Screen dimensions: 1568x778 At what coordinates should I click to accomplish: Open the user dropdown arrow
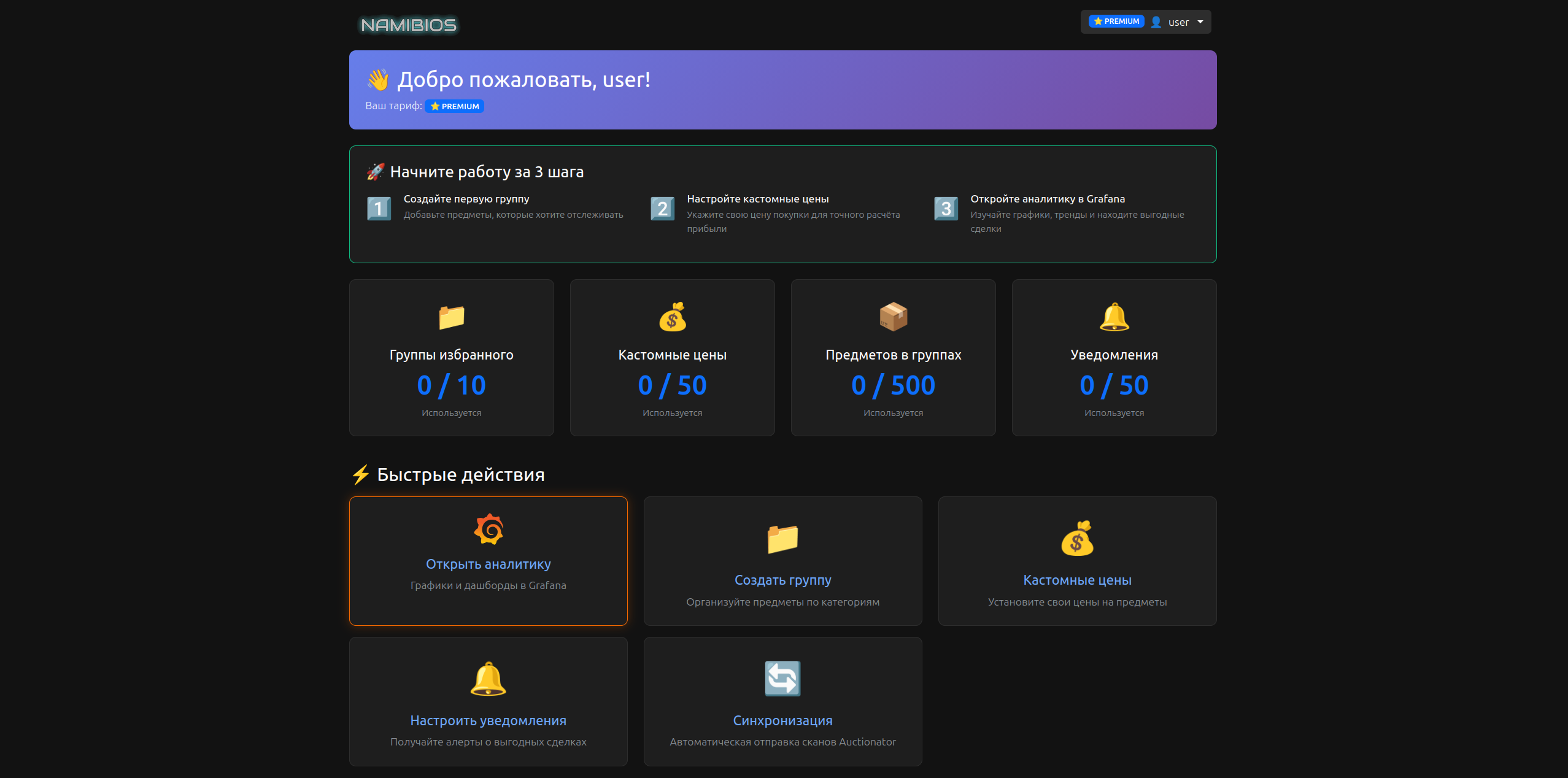tap(1200, 22)
